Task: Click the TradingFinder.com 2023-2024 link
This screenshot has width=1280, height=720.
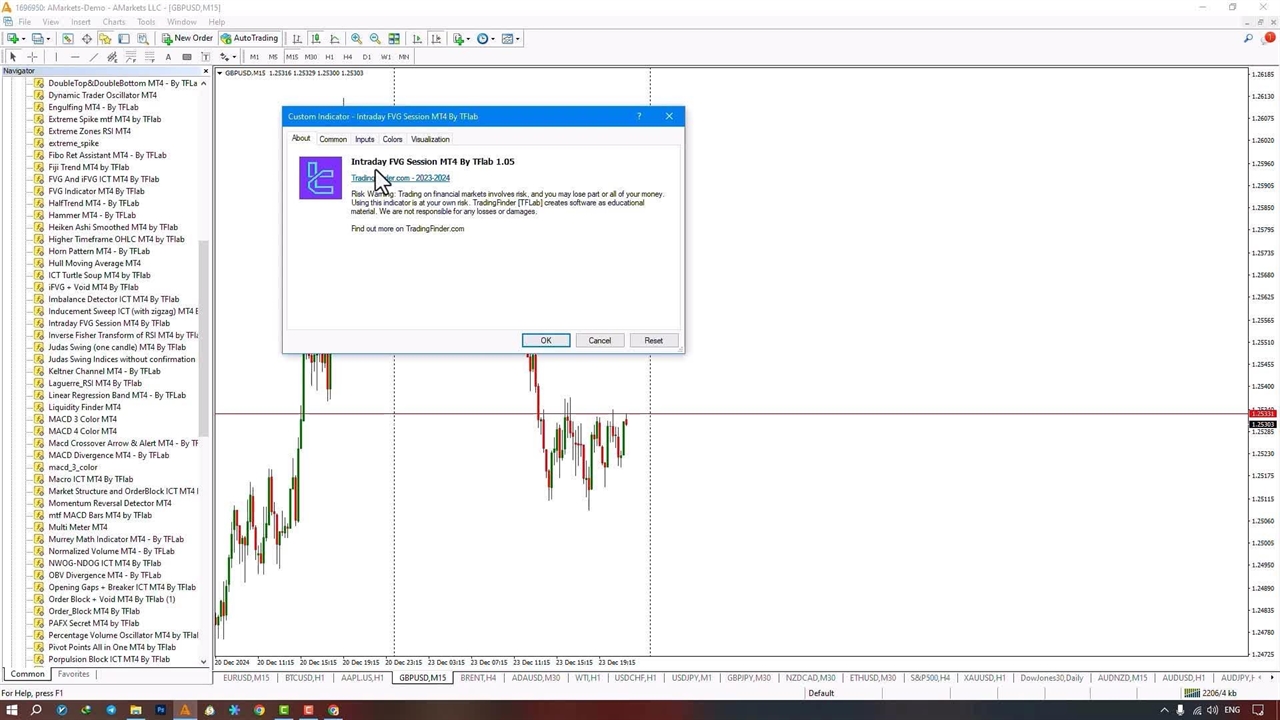Action: (x=400, y=178)
